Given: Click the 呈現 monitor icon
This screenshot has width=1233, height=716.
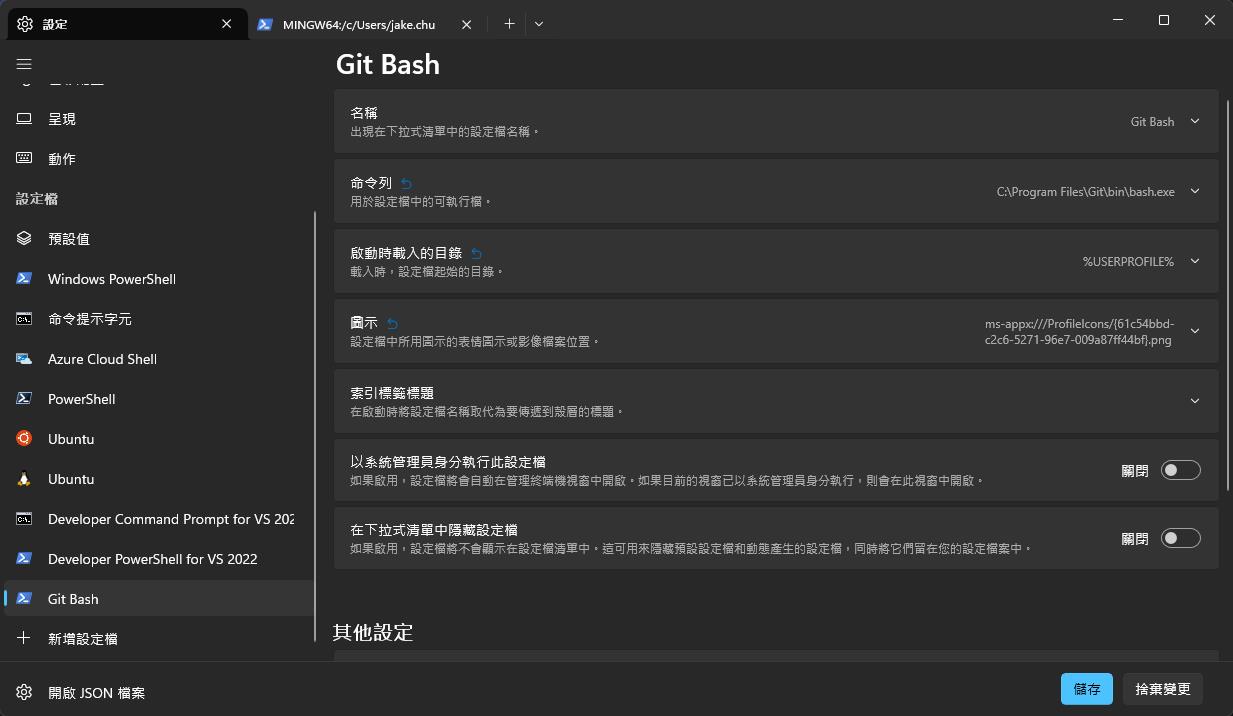Looking at the screenshot, I should click(24, 118).
